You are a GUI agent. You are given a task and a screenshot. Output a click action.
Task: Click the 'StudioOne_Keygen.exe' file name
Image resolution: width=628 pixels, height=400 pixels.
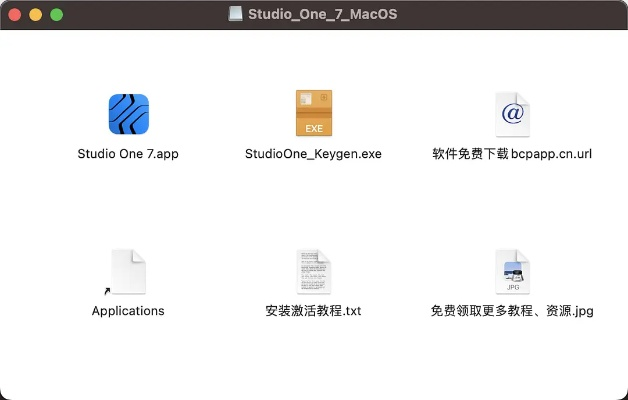click(x=313, y=154)
